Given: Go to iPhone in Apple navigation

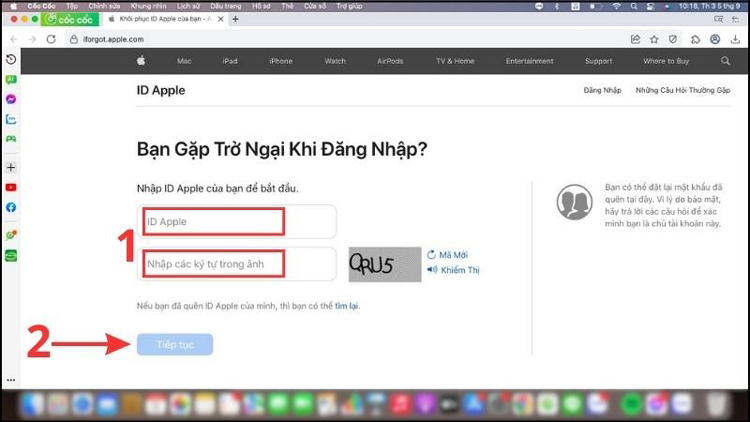Looking at the screenshot, I should [281, 61].
